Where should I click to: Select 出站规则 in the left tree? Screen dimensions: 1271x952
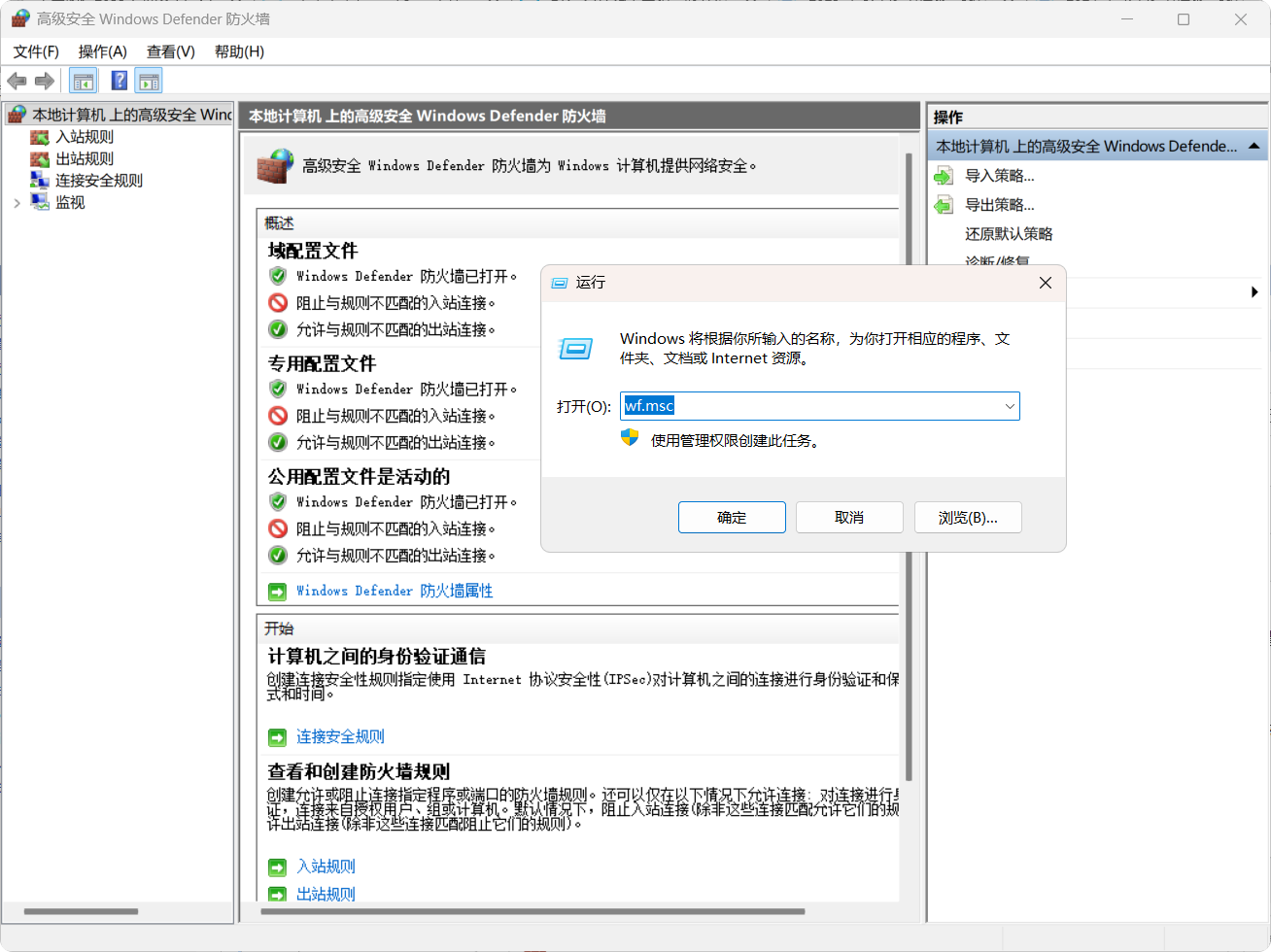[85, 158]
